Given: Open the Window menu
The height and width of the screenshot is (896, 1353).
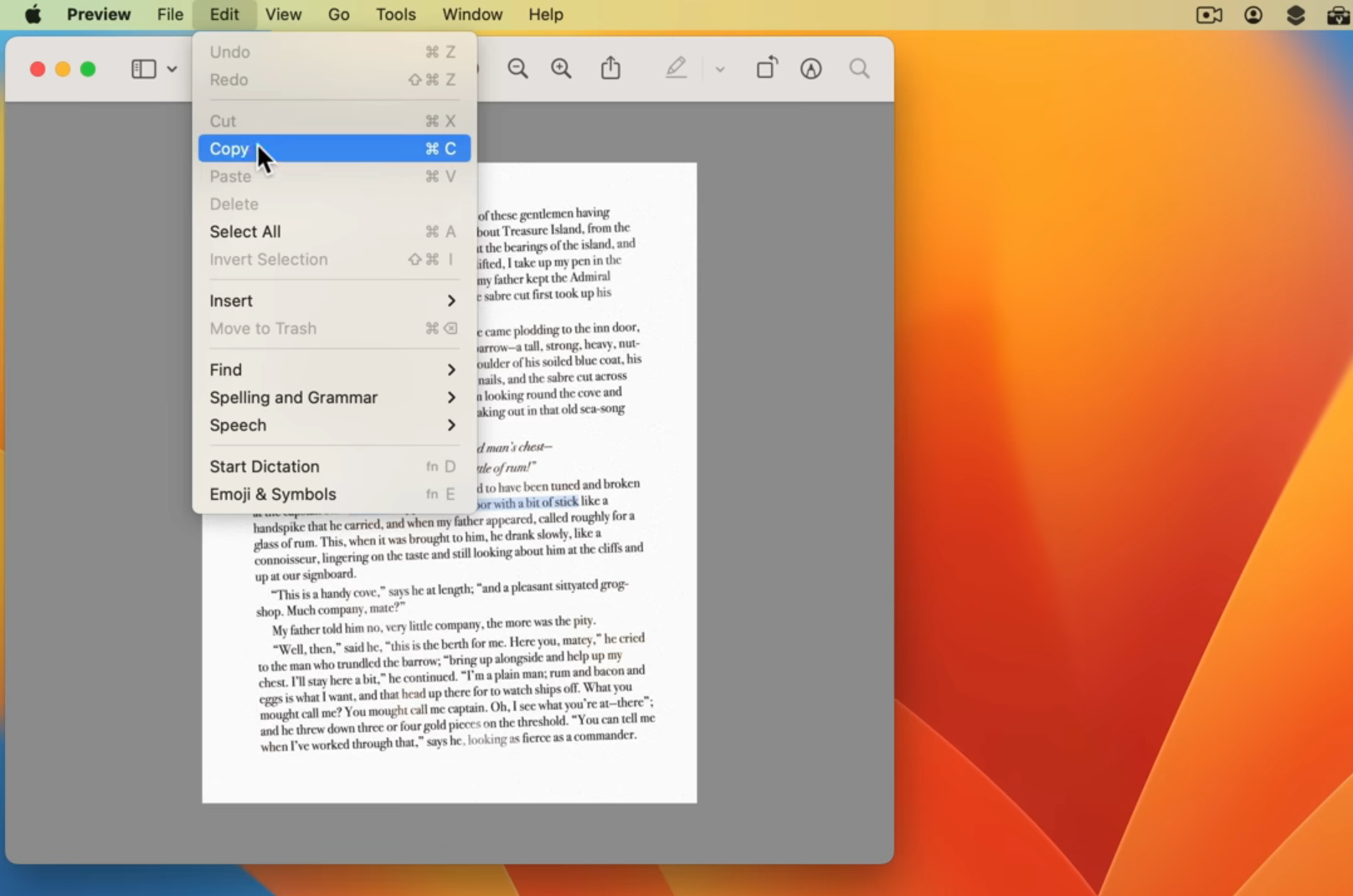Looking at the screenshot, I should [x=472, y=14].
